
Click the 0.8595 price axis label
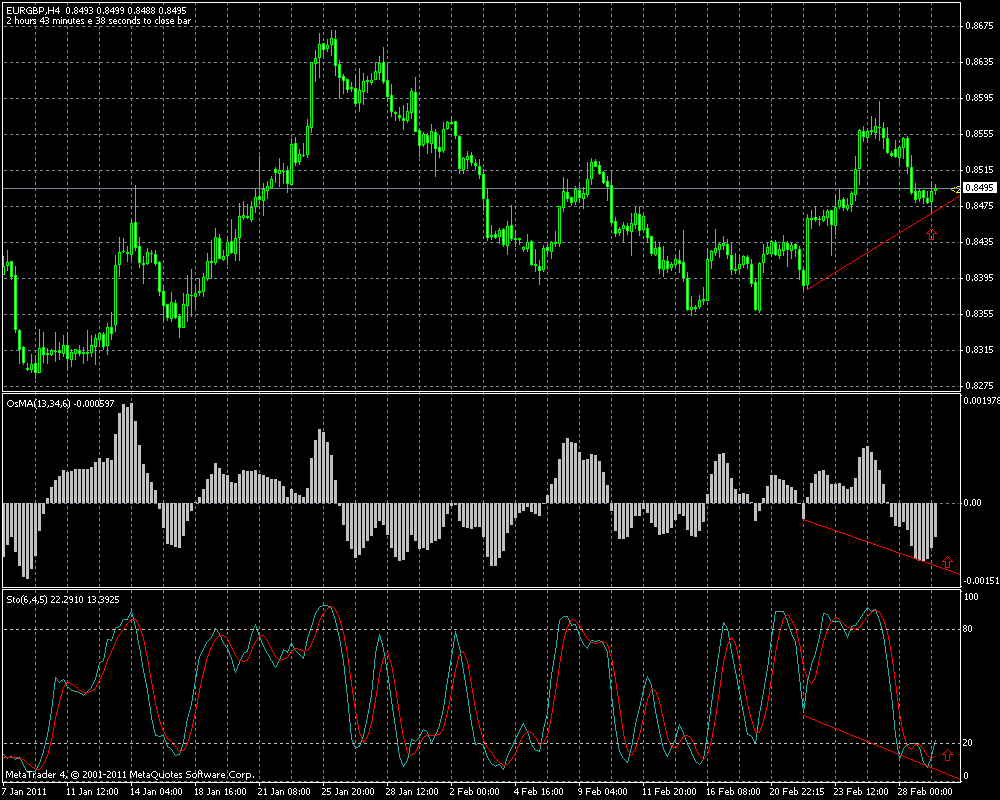979,98
